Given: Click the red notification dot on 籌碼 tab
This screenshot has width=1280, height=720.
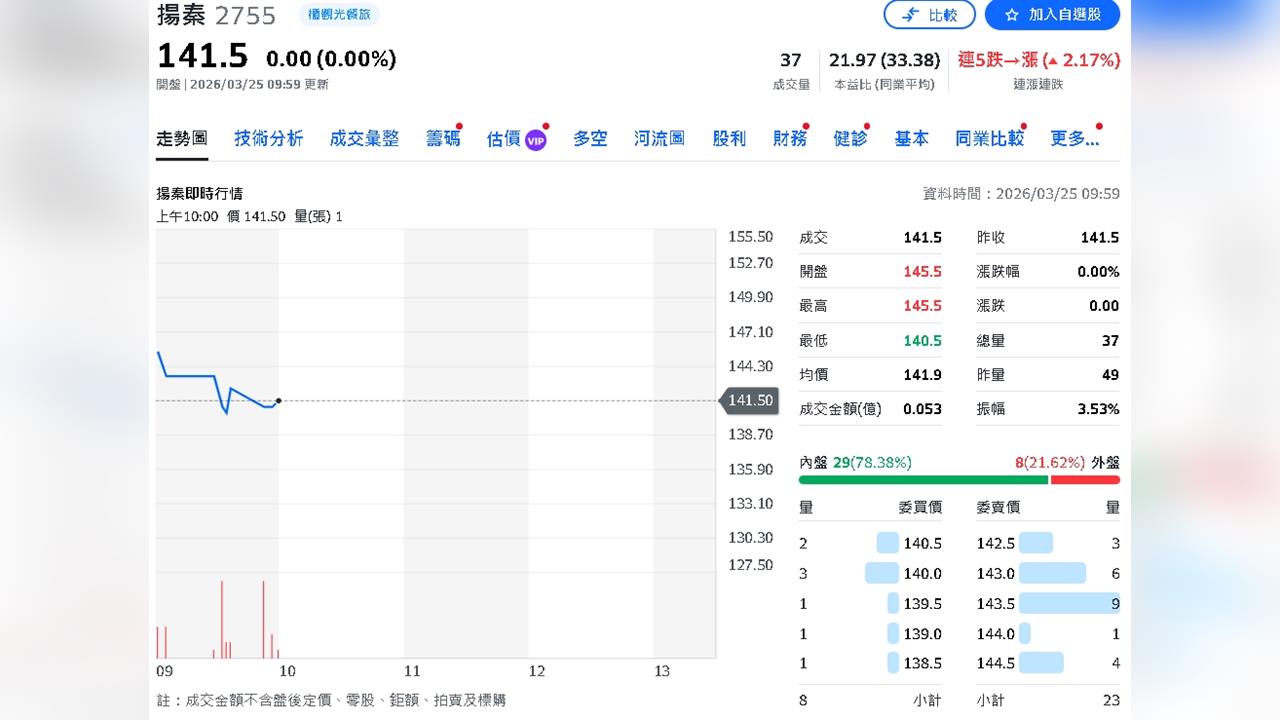Looking at the screenshot, I should point(459,125).
